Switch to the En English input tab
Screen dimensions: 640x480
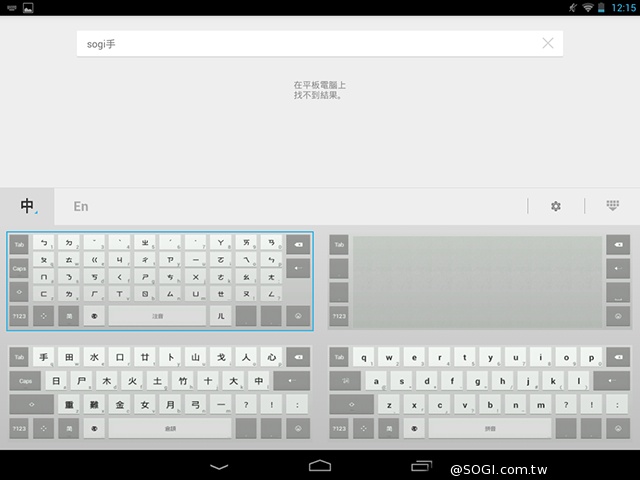[x=81, y=206]
